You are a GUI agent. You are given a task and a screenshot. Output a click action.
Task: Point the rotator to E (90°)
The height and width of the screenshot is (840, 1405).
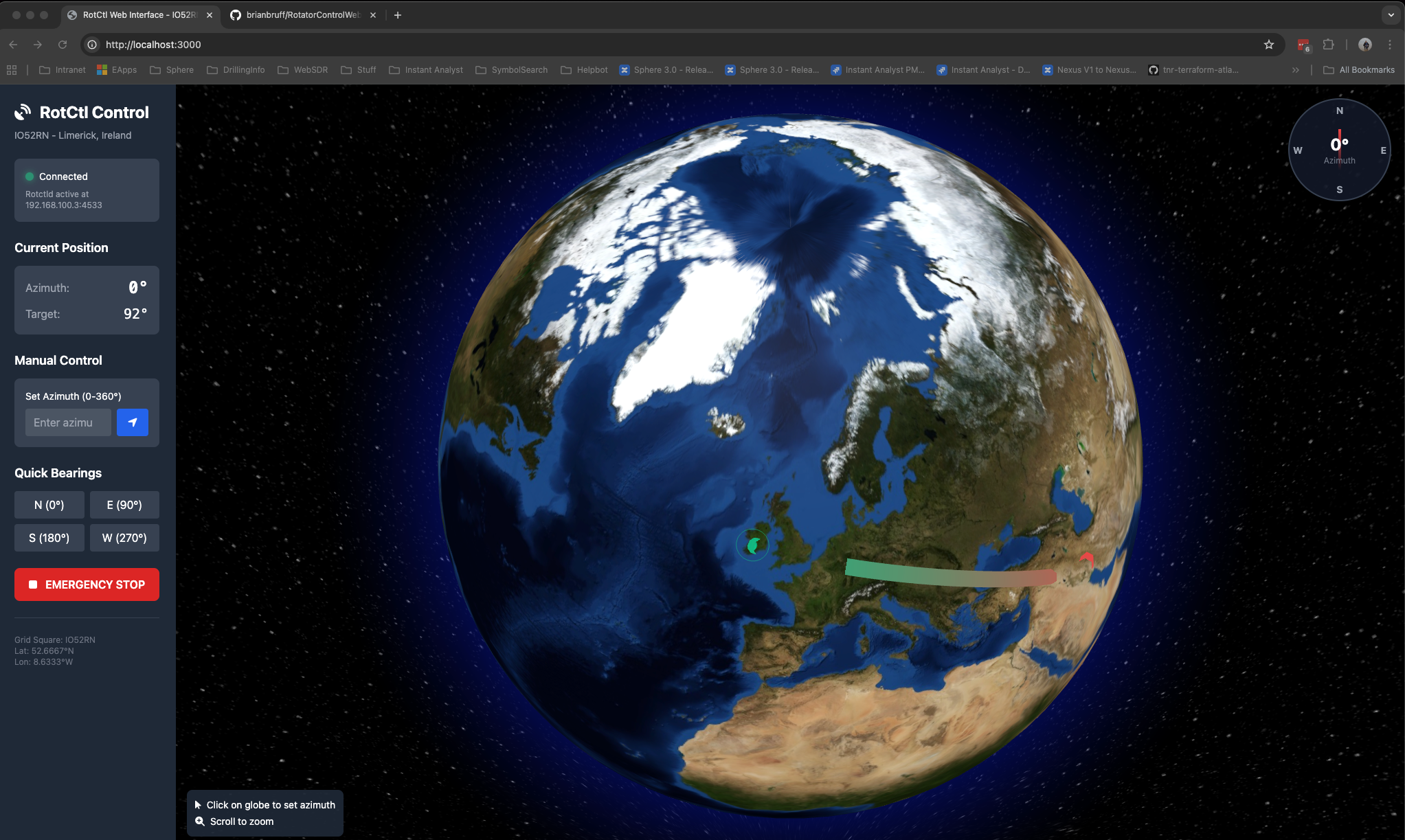pos(124,505)
